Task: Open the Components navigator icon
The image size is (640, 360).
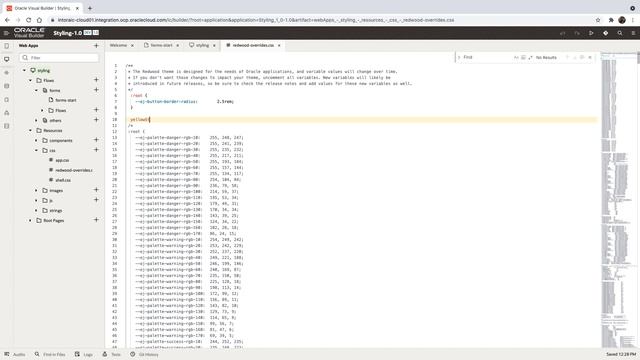Action: point(7,113)
